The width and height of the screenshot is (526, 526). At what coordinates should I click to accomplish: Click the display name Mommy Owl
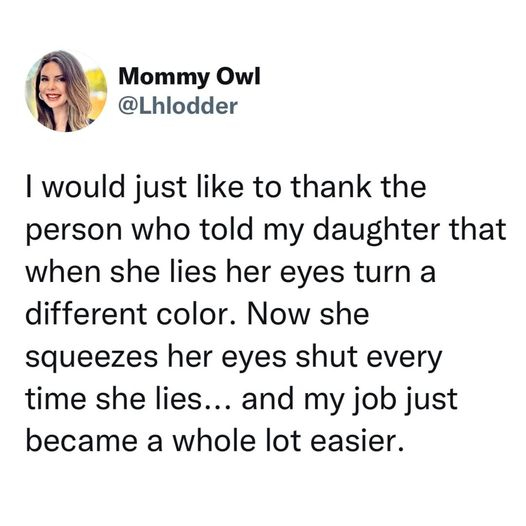189,77
